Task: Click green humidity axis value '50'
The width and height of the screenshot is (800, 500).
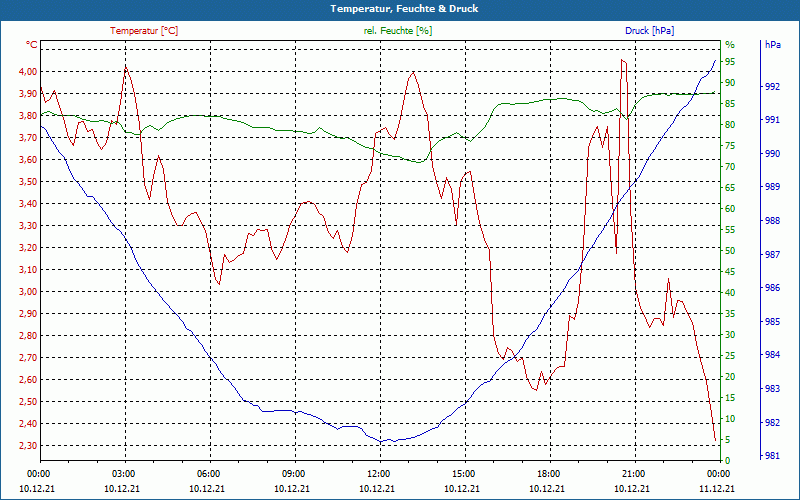Action: (x=730, y=251)
